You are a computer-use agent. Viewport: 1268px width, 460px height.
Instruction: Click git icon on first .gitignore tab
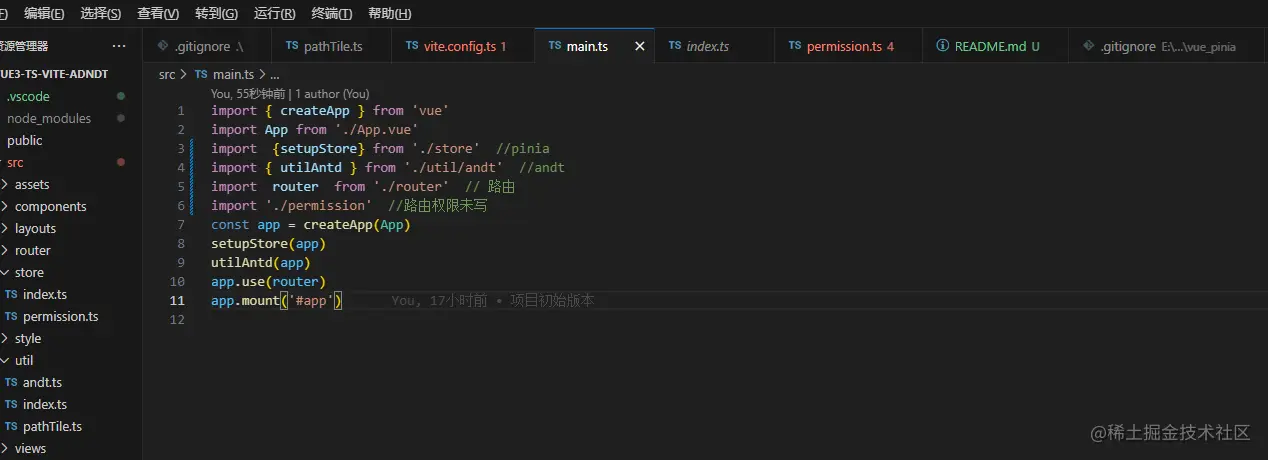(164, 46)
